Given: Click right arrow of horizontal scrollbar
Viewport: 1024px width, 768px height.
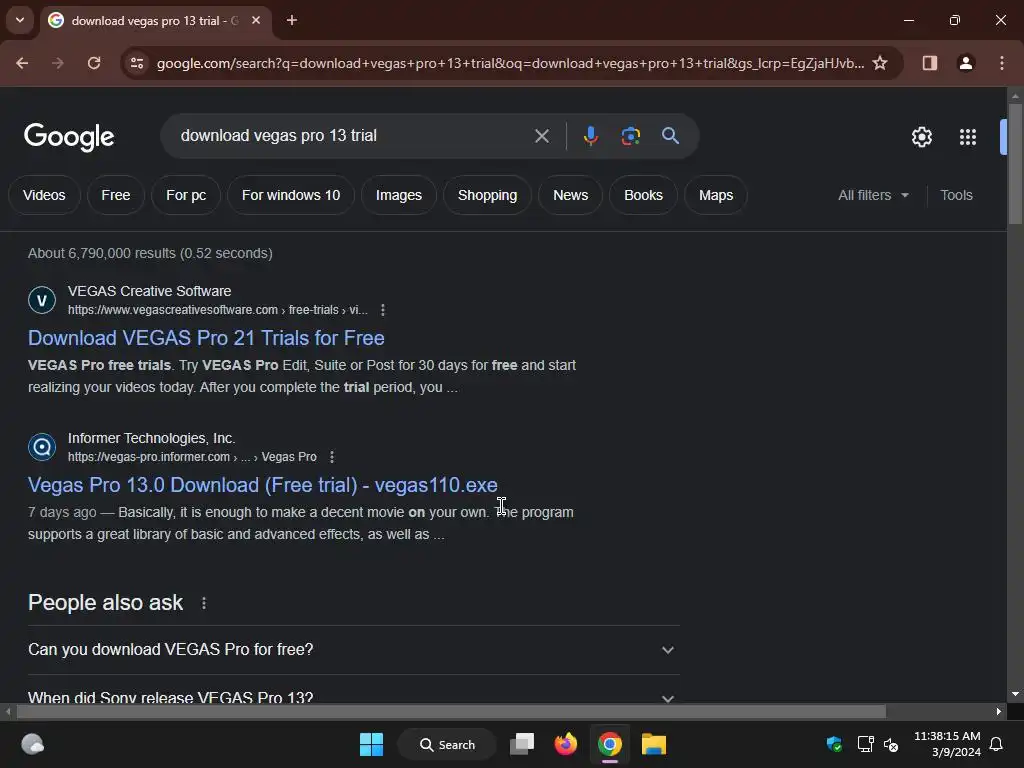Looking at the screenshot, I should click(x=999, y=712).
